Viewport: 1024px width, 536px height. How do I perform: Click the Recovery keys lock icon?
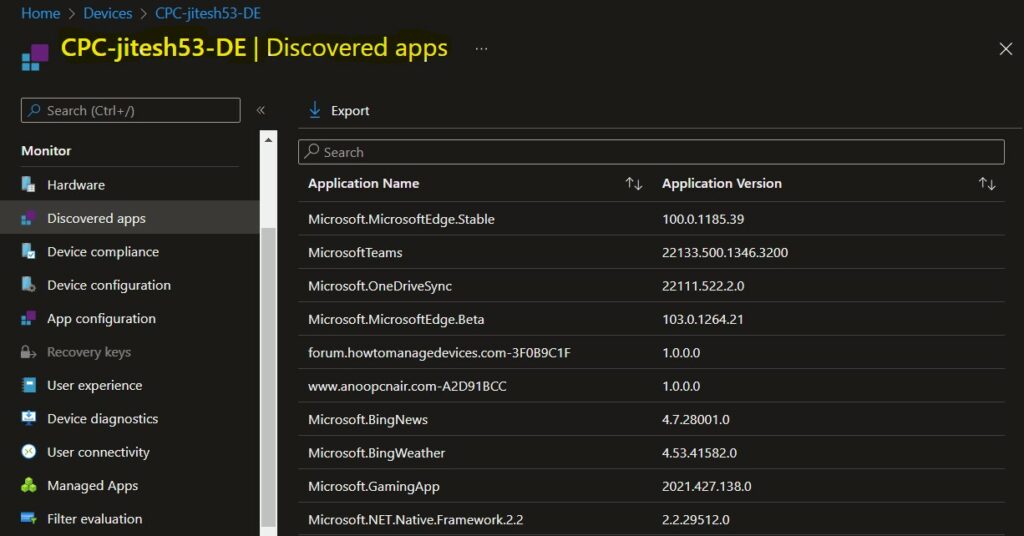[x=28, y=352]
